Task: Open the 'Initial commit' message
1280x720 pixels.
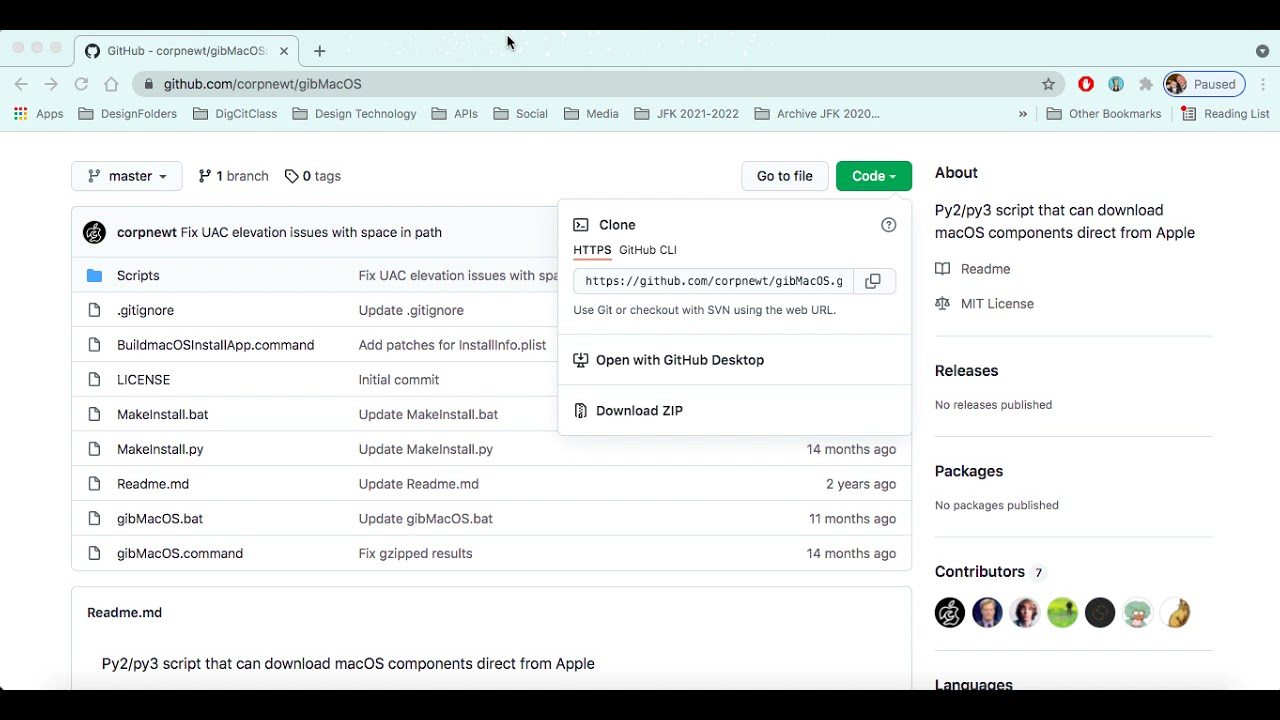Action: pyautogui.click(x=399, y=380)
